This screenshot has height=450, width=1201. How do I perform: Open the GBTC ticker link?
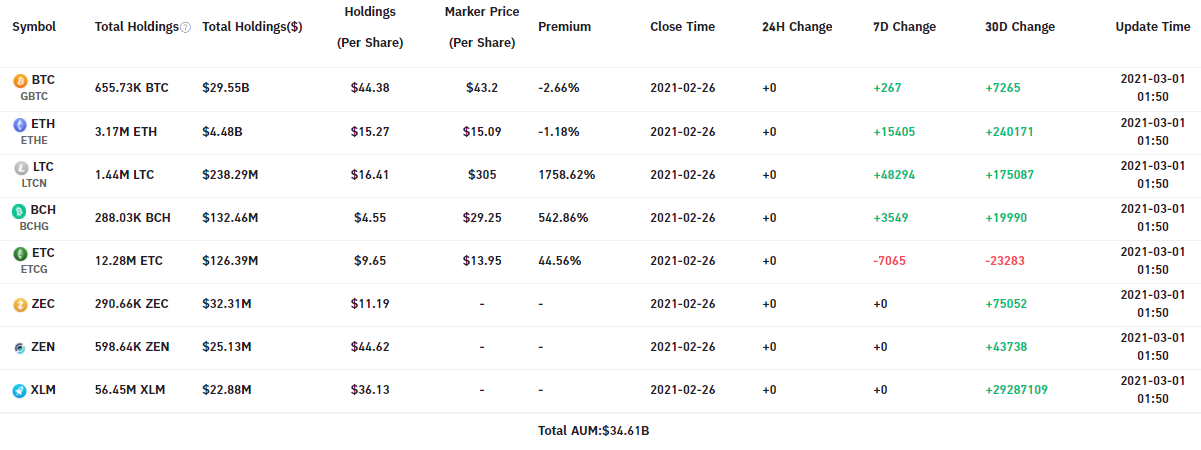pos(34,97)
